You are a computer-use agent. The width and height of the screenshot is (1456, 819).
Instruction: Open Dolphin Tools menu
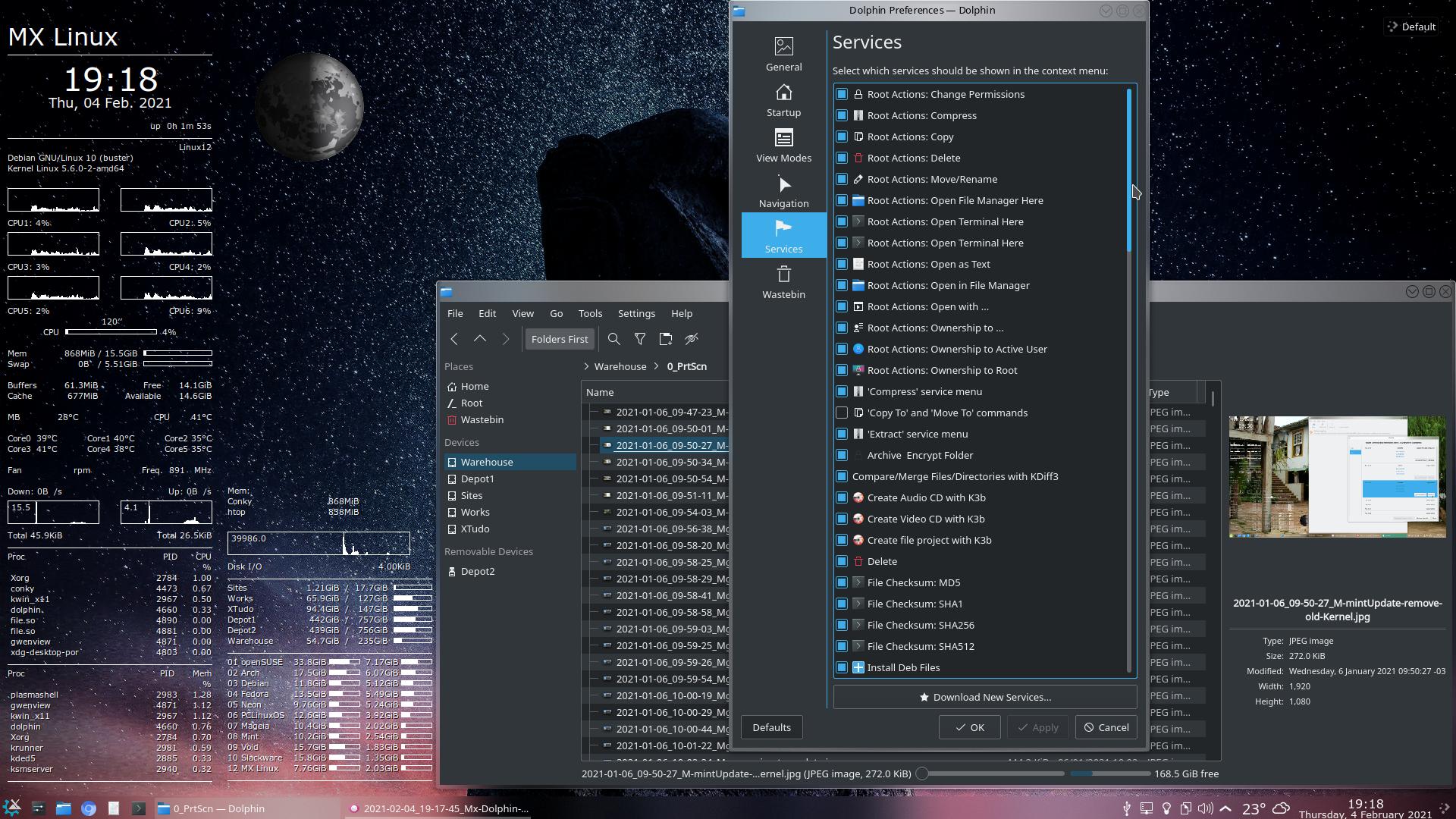tap(590, 313)
